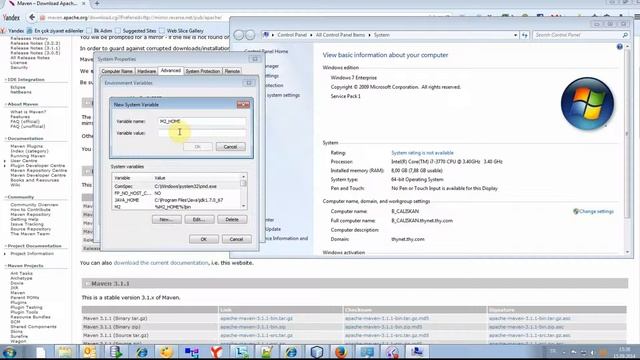Open a new browser tab with plus
640x360 pixels.
pyautogui.click(x=97, y=3)
